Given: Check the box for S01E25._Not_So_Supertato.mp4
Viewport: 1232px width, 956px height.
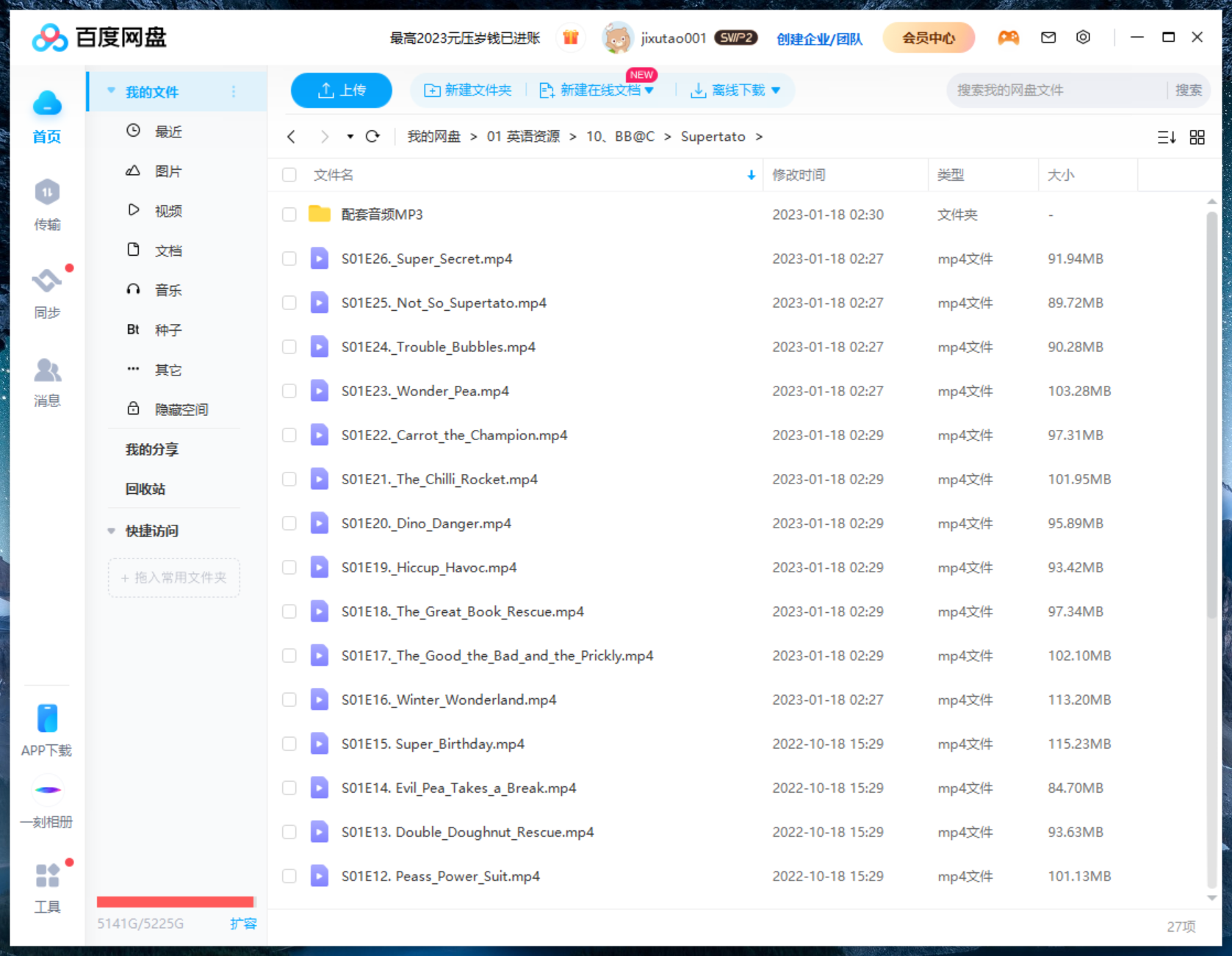Looking at the screenshot, I should (289, 302).
